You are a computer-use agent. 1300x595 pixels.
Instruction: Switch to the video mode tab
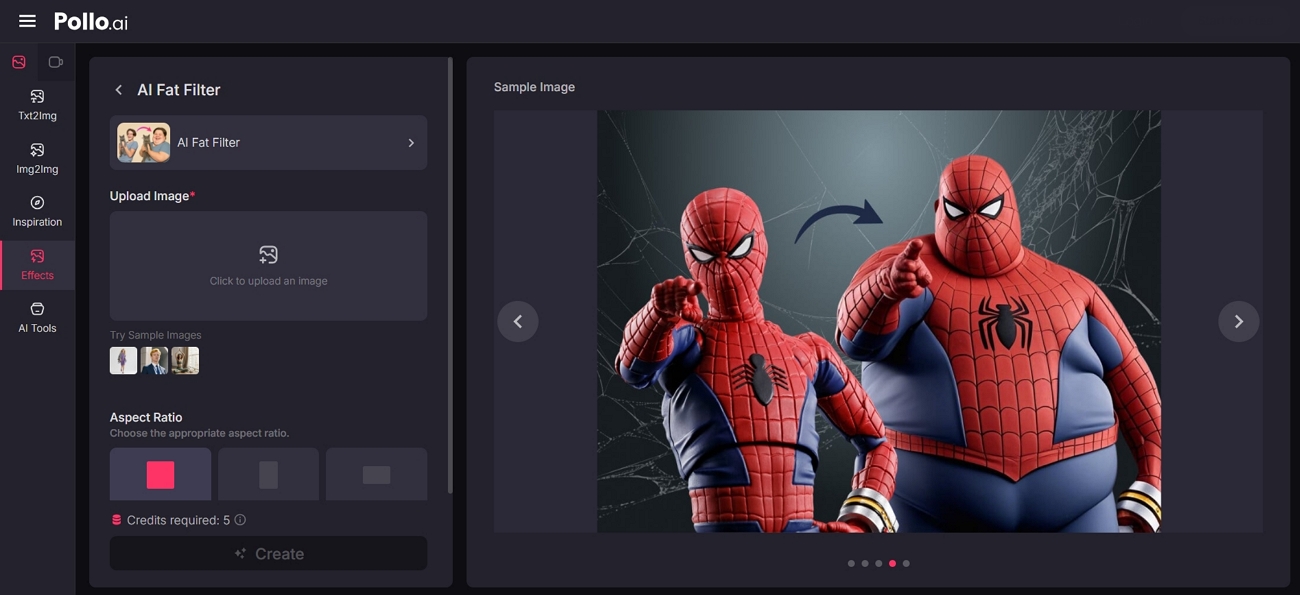[56, 62]
